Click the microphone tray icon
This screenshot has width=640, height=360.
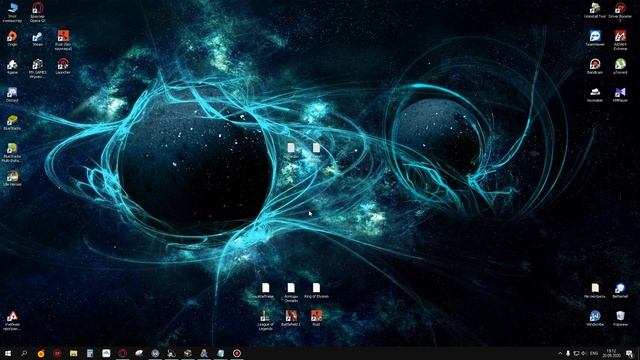click(x=568, y=353)
